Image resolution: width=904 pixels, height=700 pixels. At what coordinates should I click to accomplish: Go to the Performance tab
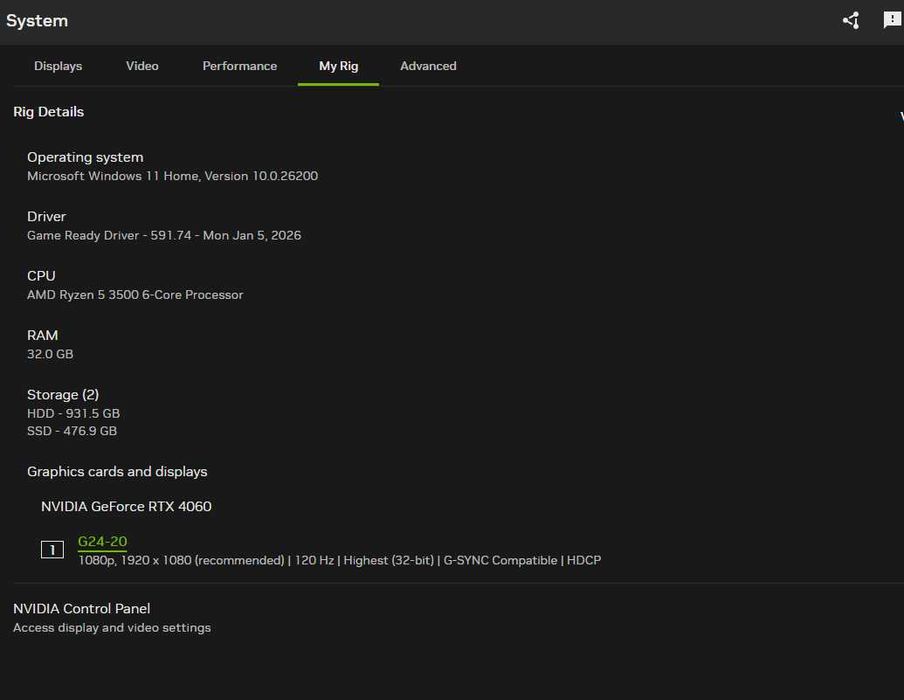pos(239,66)
